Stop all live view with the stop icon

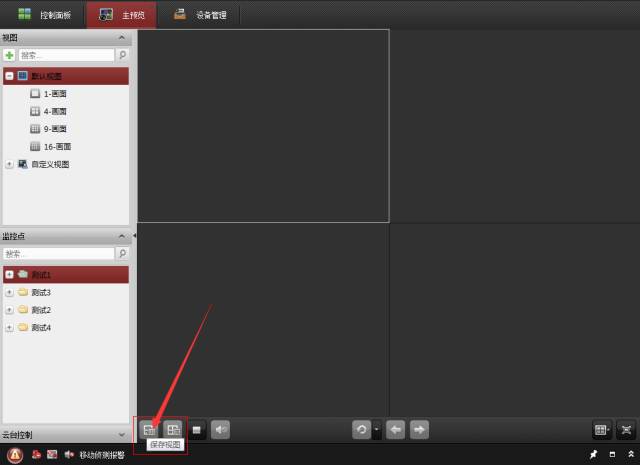pyautogui.click(x=198, y=429)
